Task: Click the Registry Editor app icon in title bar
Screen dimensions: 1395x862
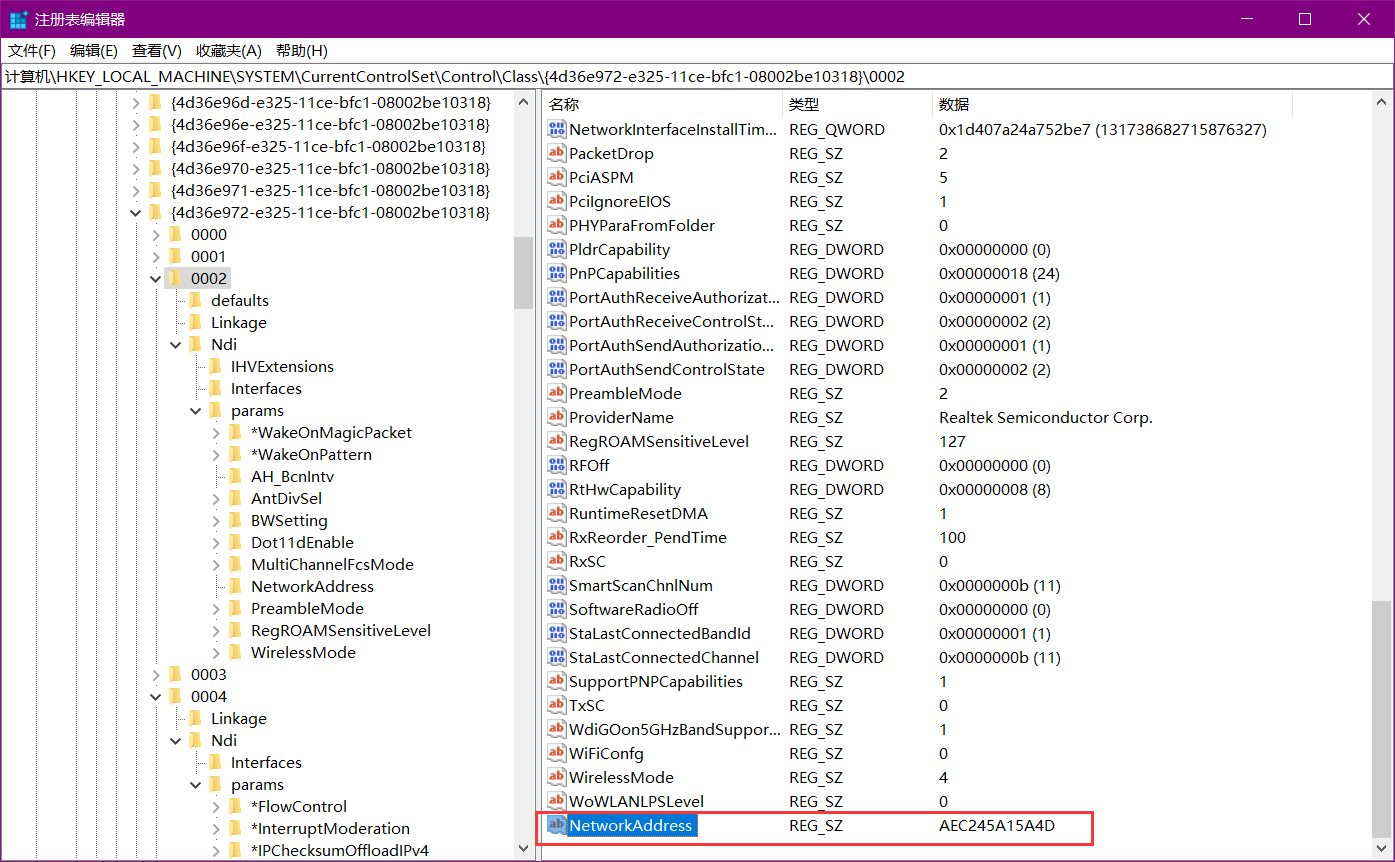Action: [18, 19]
